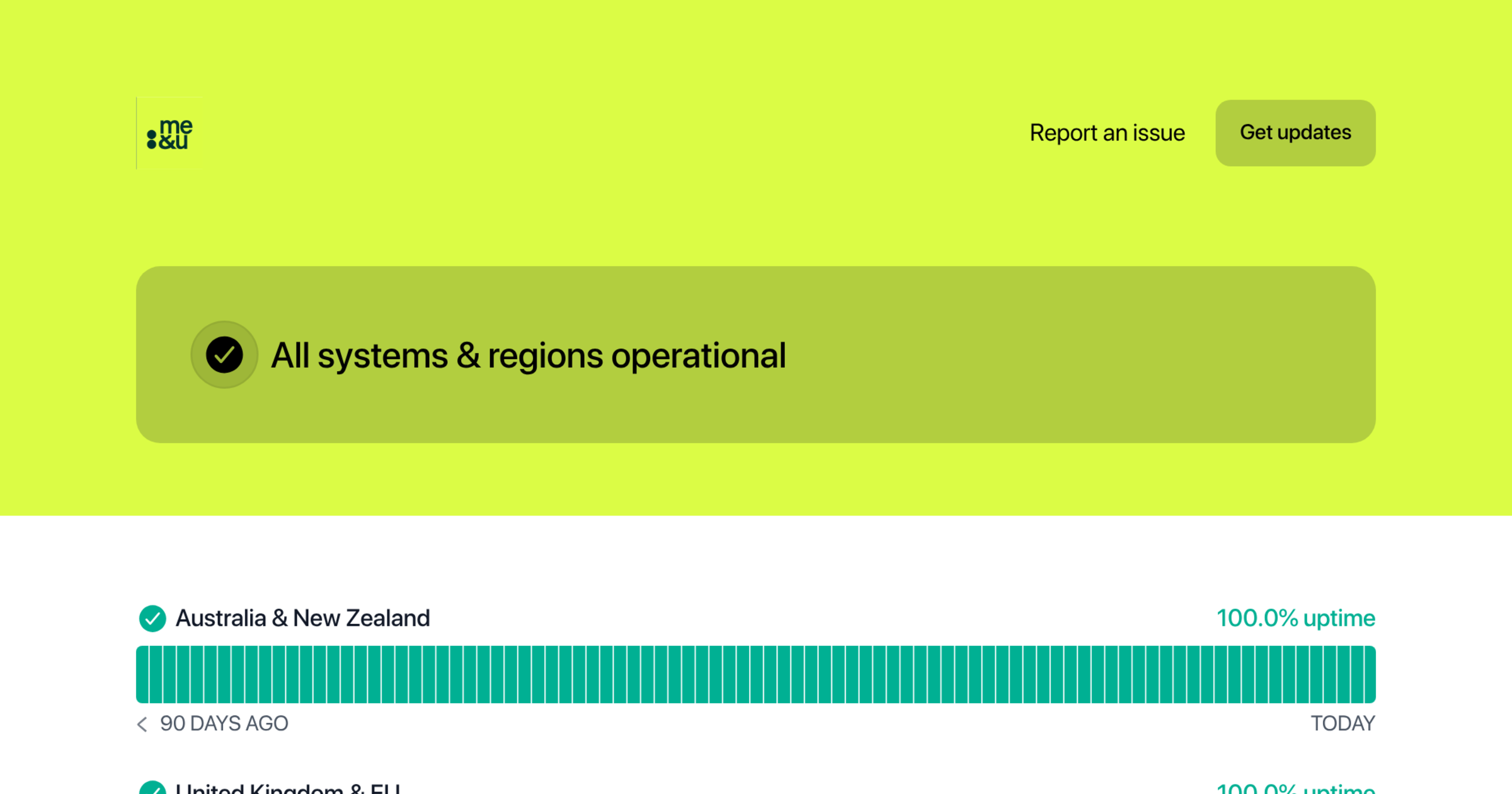The height and width of the screenshot is (794, 1512).
Task: Click Australia & New Zealand green check icon
Action: [152, 618]
